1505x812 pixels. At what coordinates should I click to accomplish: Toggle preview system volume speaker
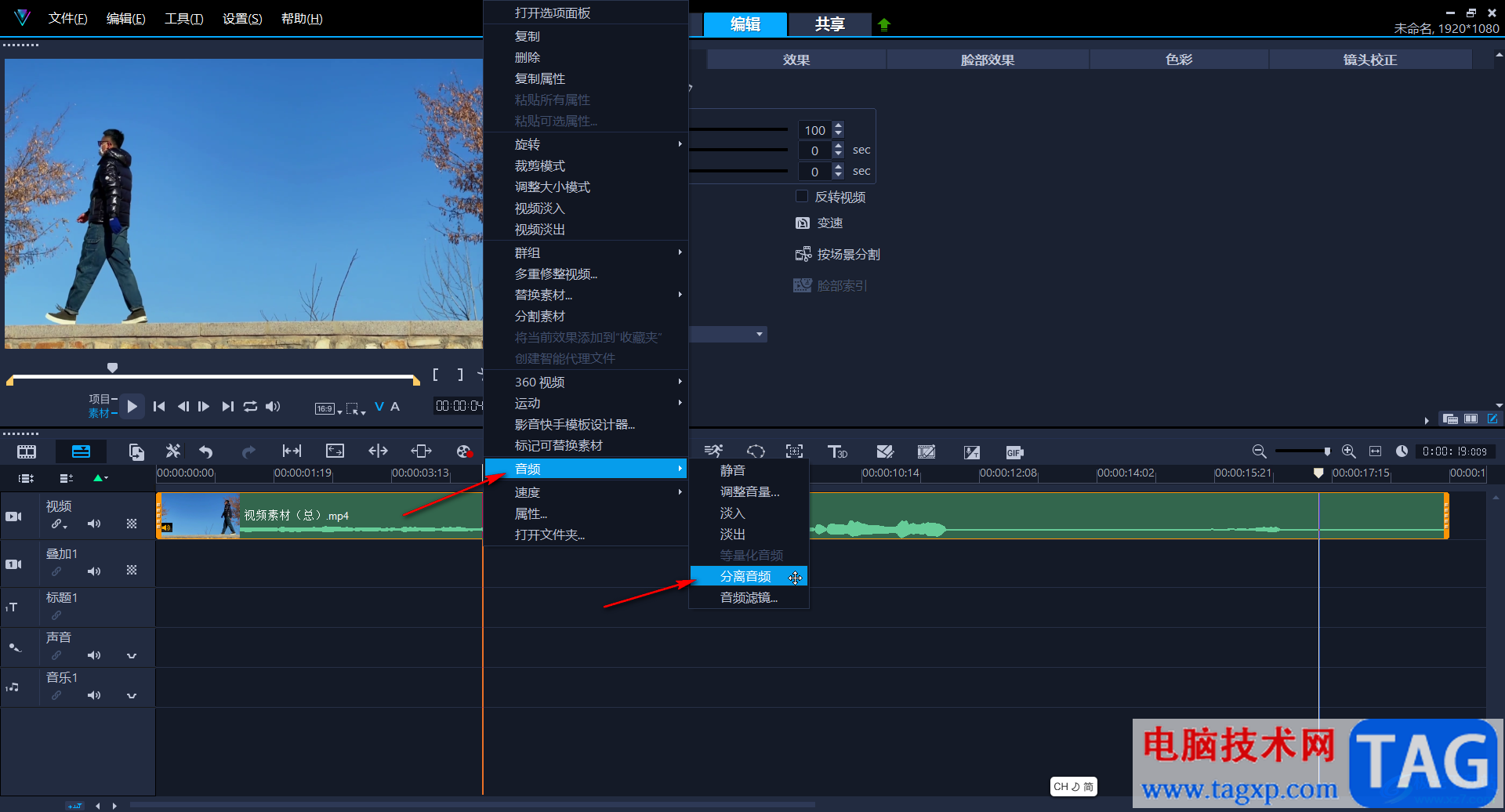[x=273, y=406]
